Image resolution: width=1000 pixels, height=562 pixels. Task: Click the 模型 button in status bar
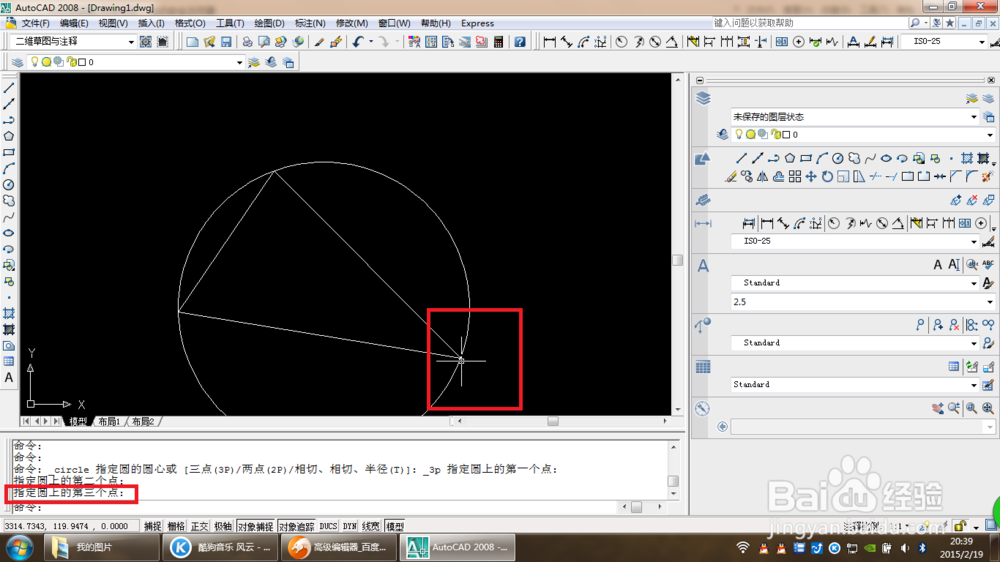(x=395, y=526)
